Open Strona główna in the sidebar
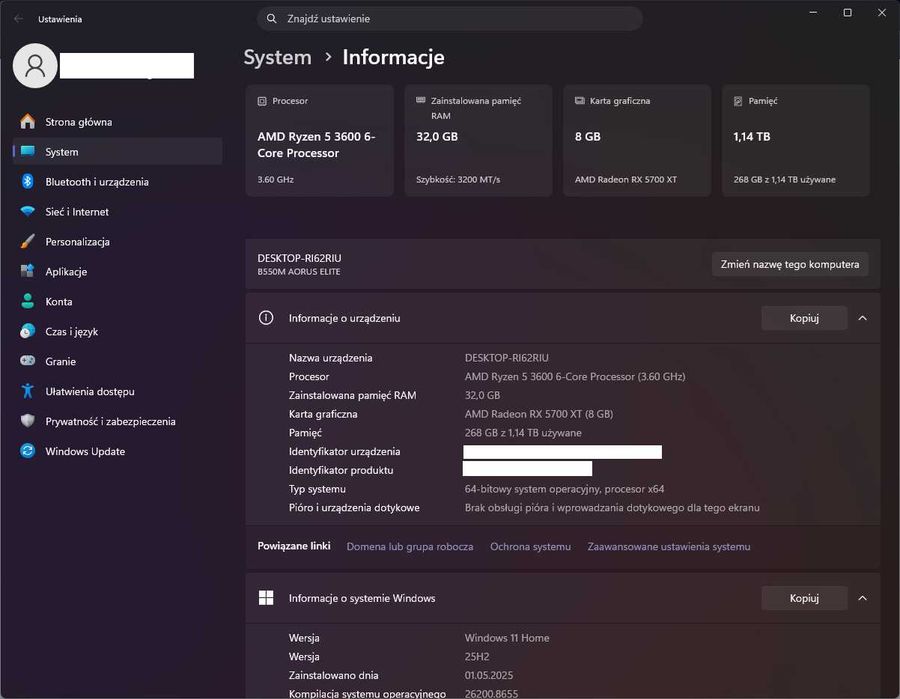The height and width of the screenshot is (699, 900). [117, 122]
